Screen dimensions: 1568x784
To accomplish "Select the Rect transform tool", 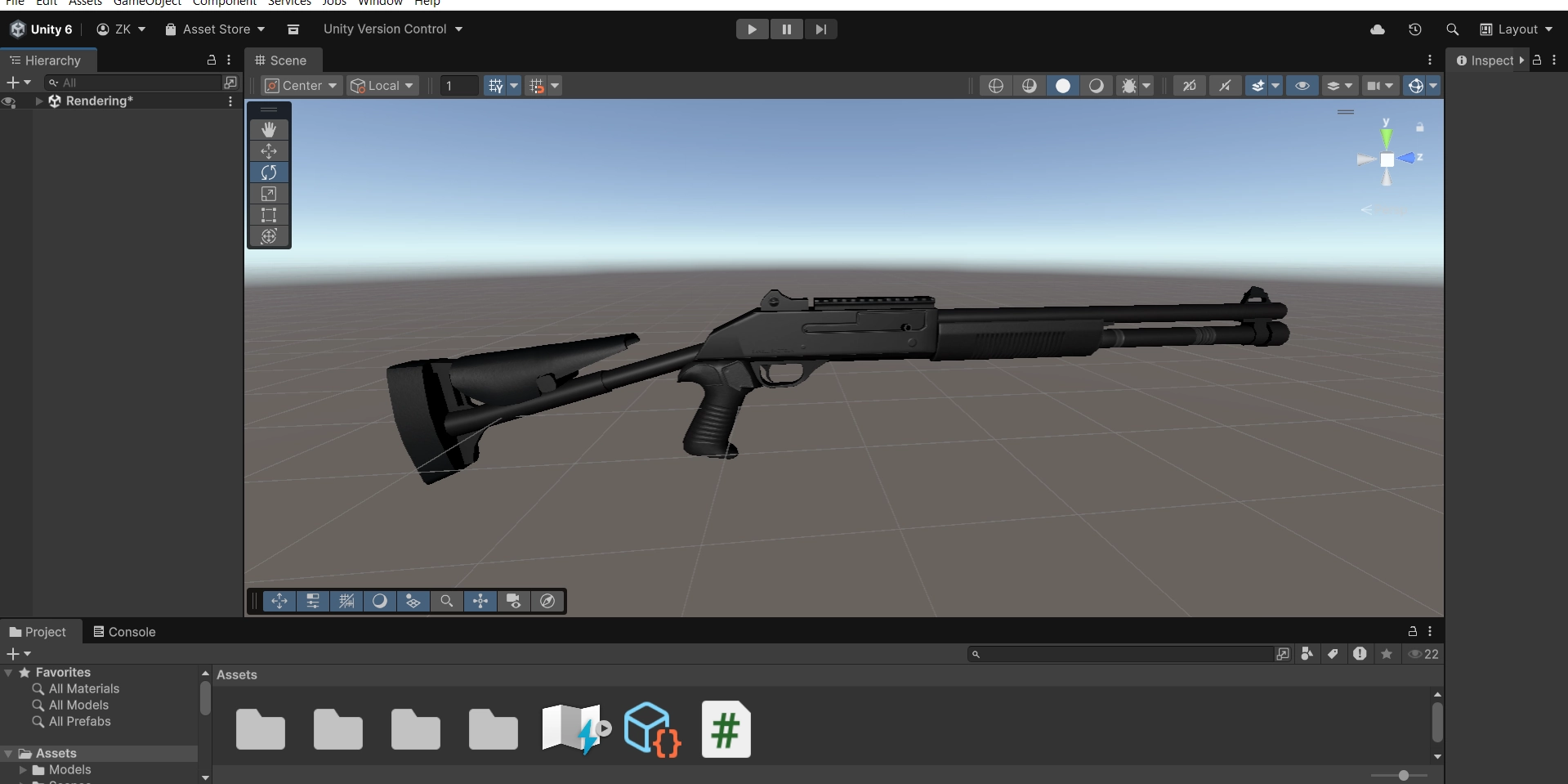I will point(269,215).
